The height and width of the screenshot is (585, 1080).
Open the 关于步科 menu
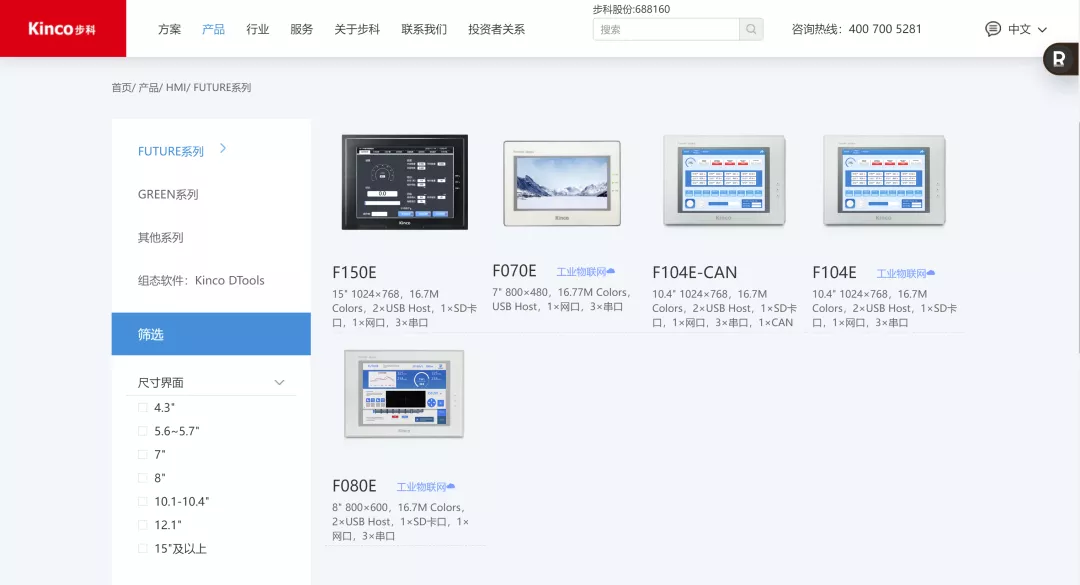[x=357, y=29]
